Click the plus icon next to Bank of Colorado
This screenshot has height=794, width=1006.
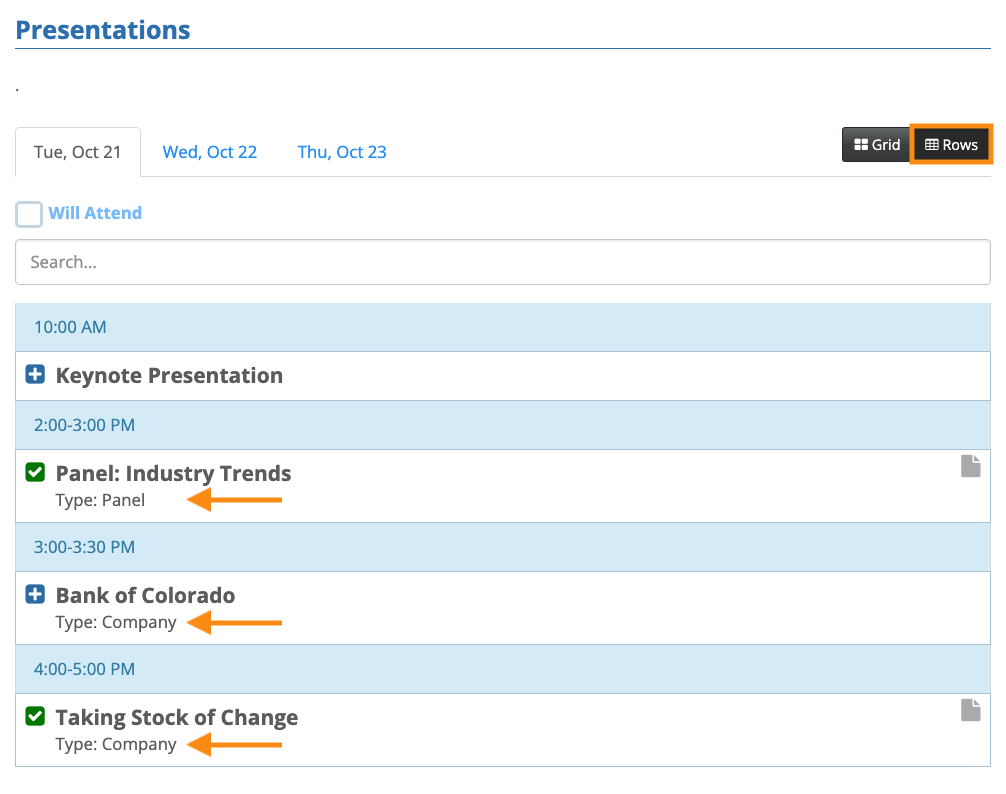pyautogui.click(x=35, y=595)
